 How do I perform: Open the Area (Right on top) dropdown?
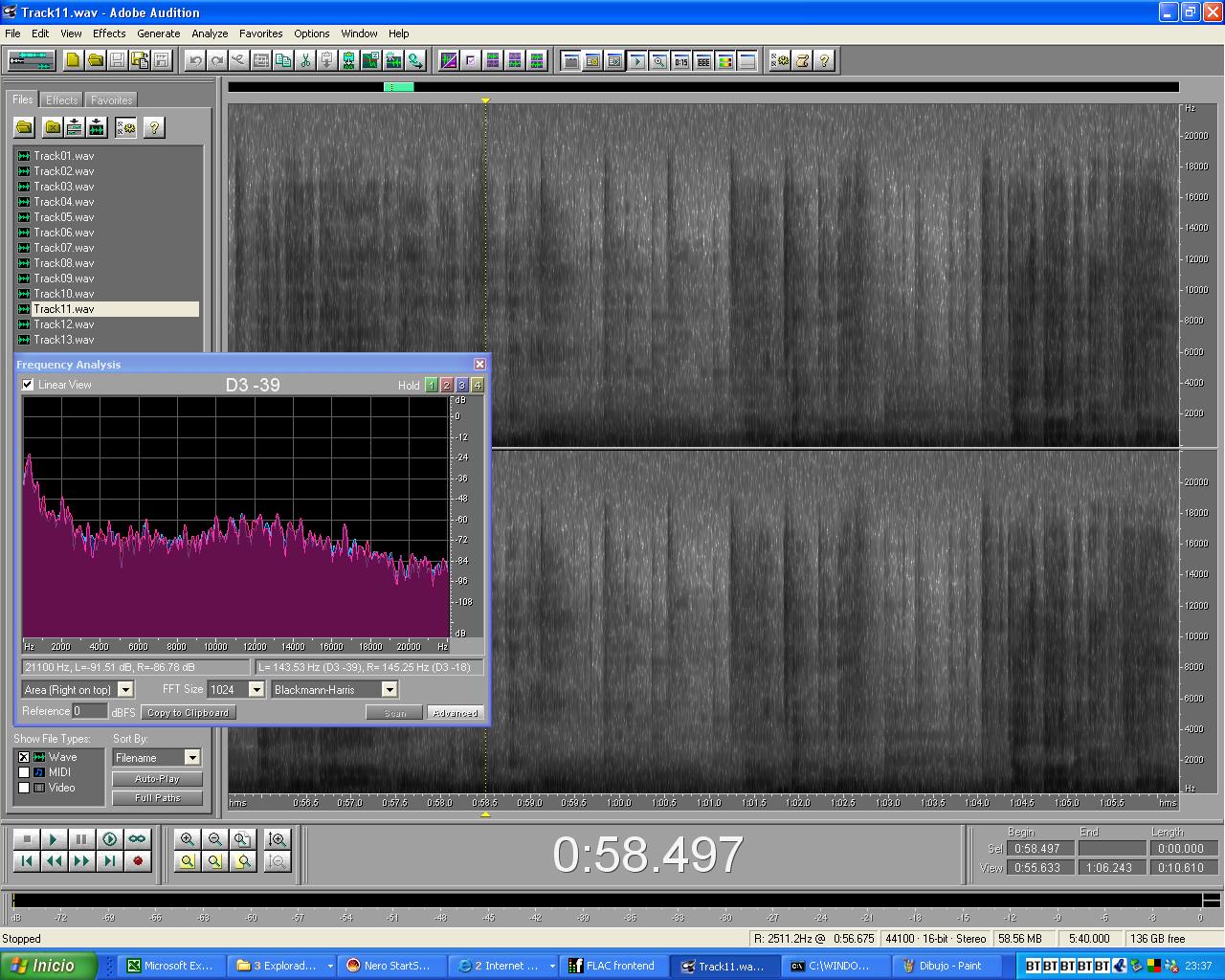point(125,689)
